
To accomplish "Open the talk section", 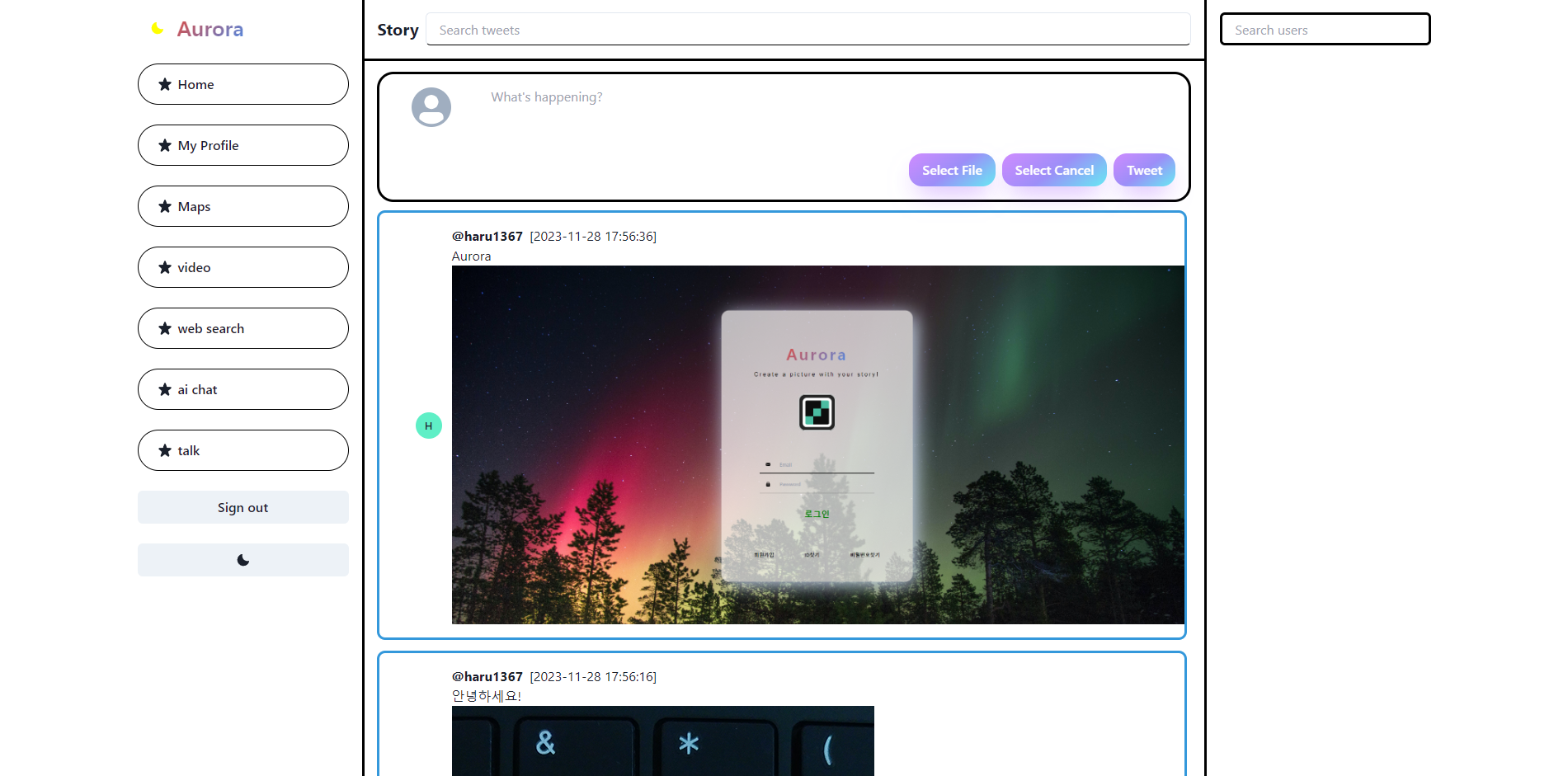I will tap(243, 450).
